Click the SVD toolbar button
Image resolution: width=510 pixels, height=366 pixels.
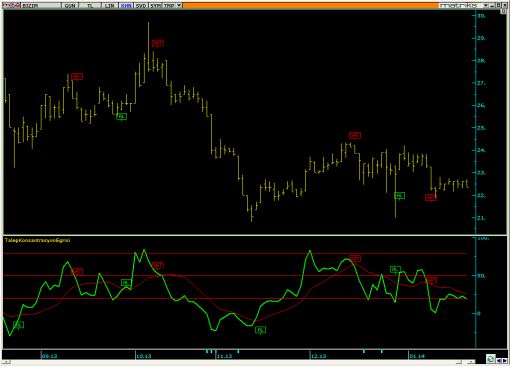pos(141,5)
